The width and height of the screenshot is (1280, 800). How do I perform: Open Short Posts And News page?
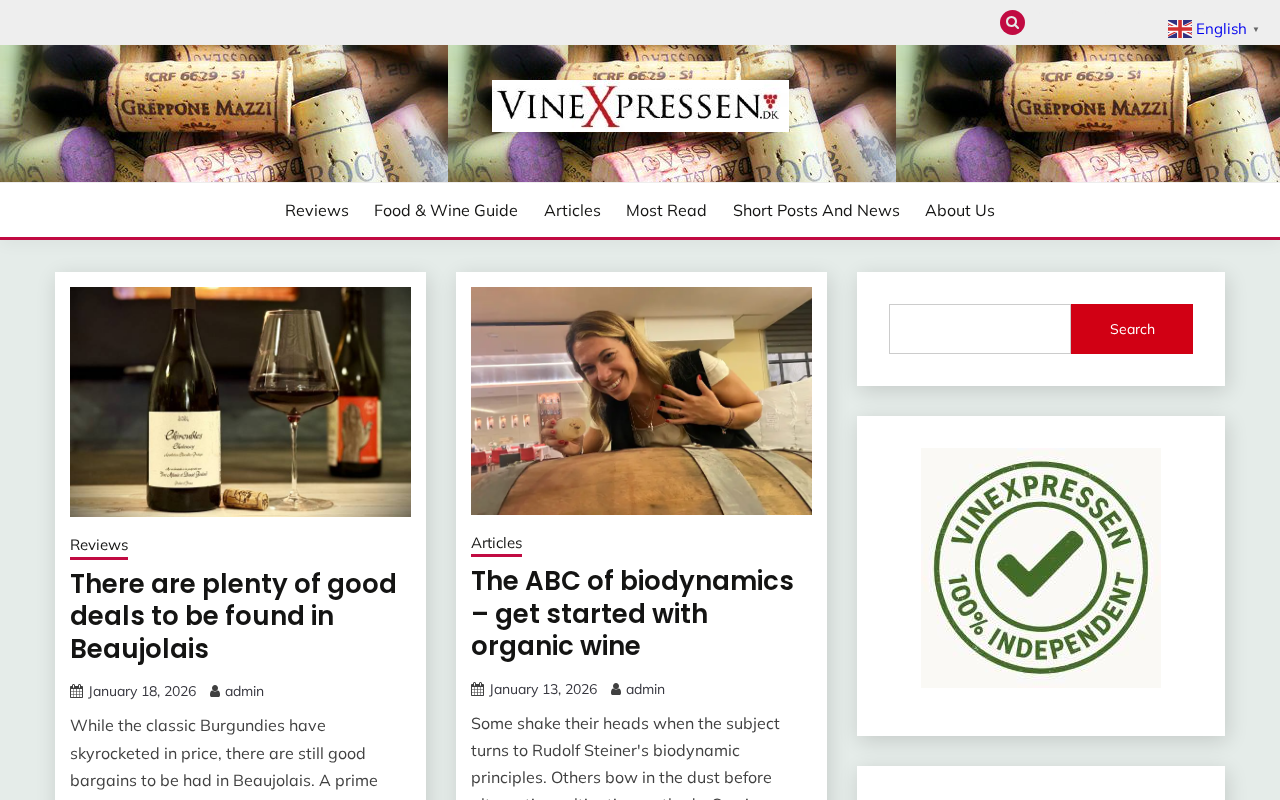point(816,210)
